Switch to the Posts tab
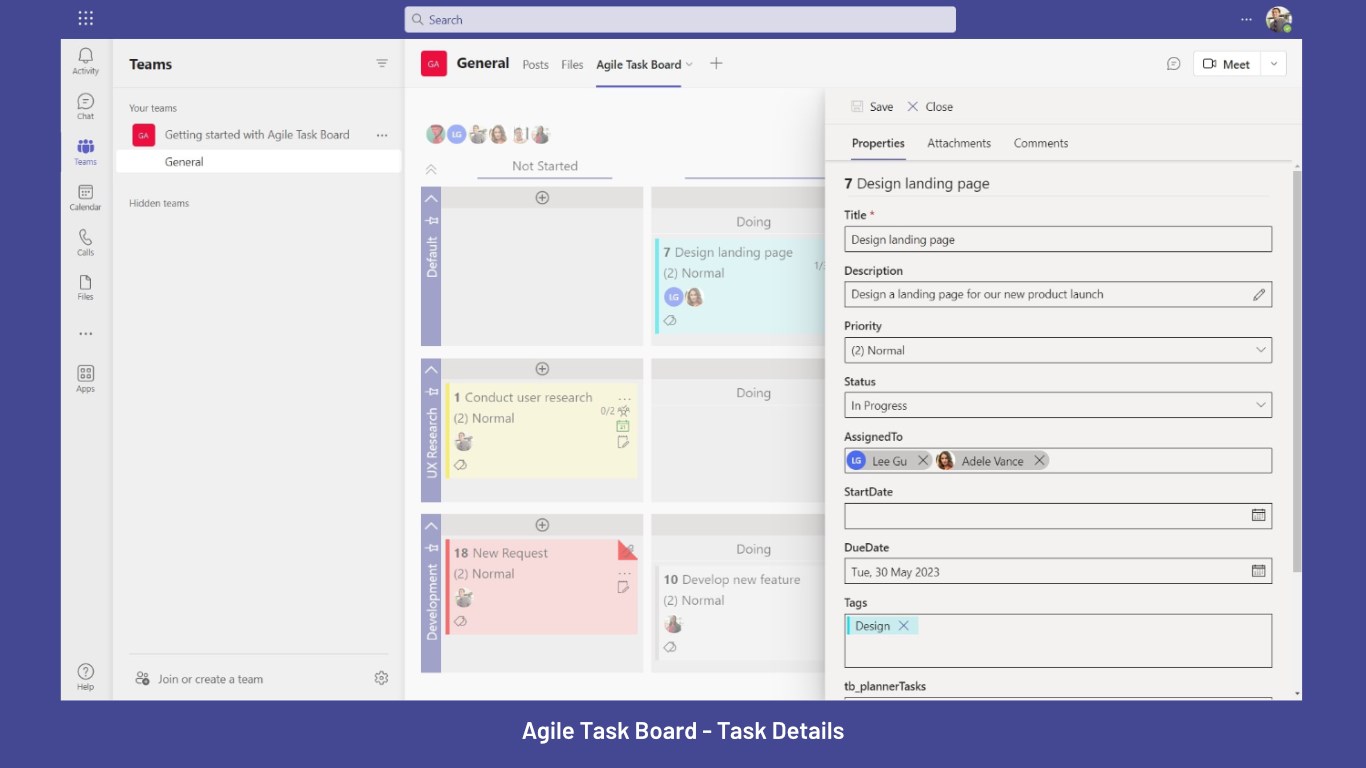Image resolution: width=1366 pixels, height=768 pixels. tap(535, 65)
